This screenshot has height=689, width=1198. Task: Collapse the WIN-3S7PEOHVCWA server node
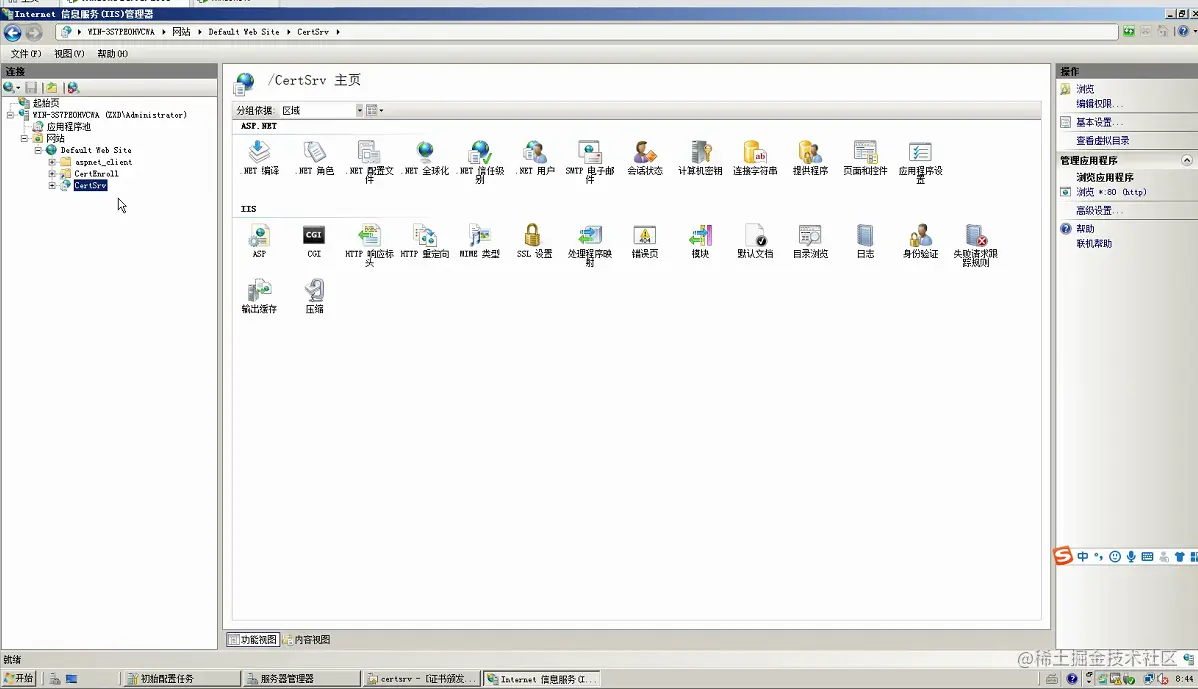pyautogui.click(x=10, y=115)
